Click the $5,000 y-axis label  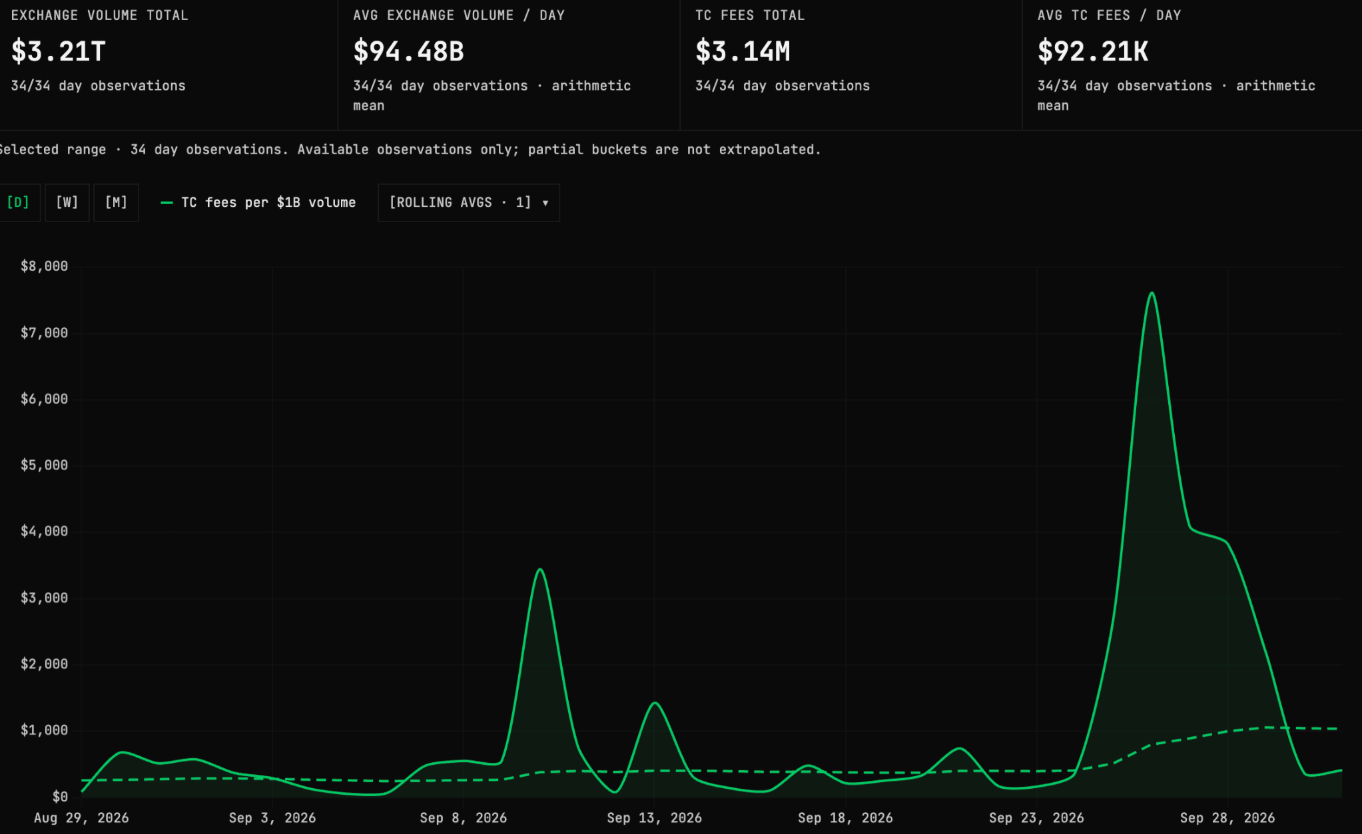coord(44,465)
